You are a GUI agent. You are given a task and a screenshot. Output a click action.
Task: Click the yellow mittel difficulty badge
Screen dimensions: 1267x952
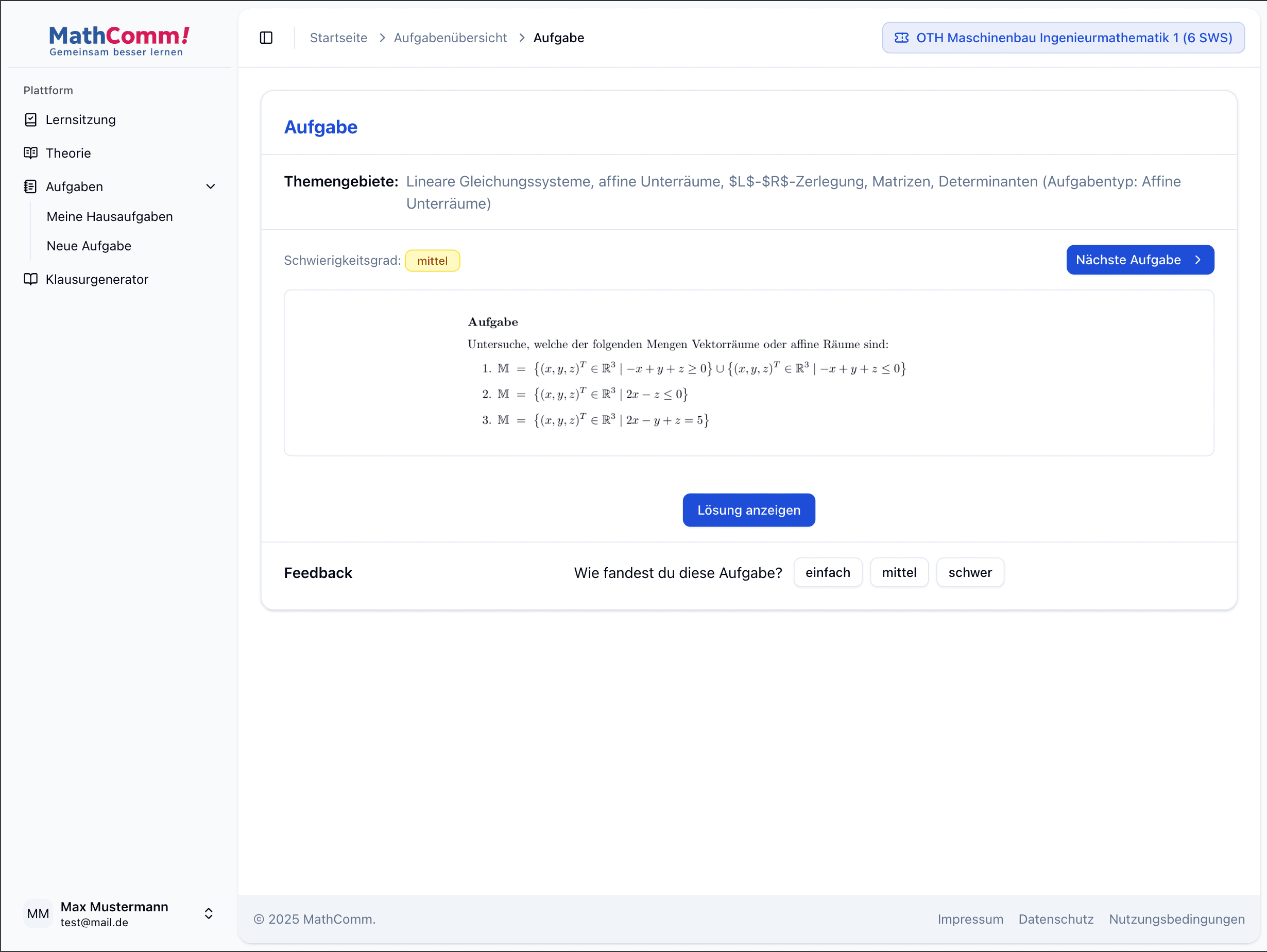click(432, 261)
